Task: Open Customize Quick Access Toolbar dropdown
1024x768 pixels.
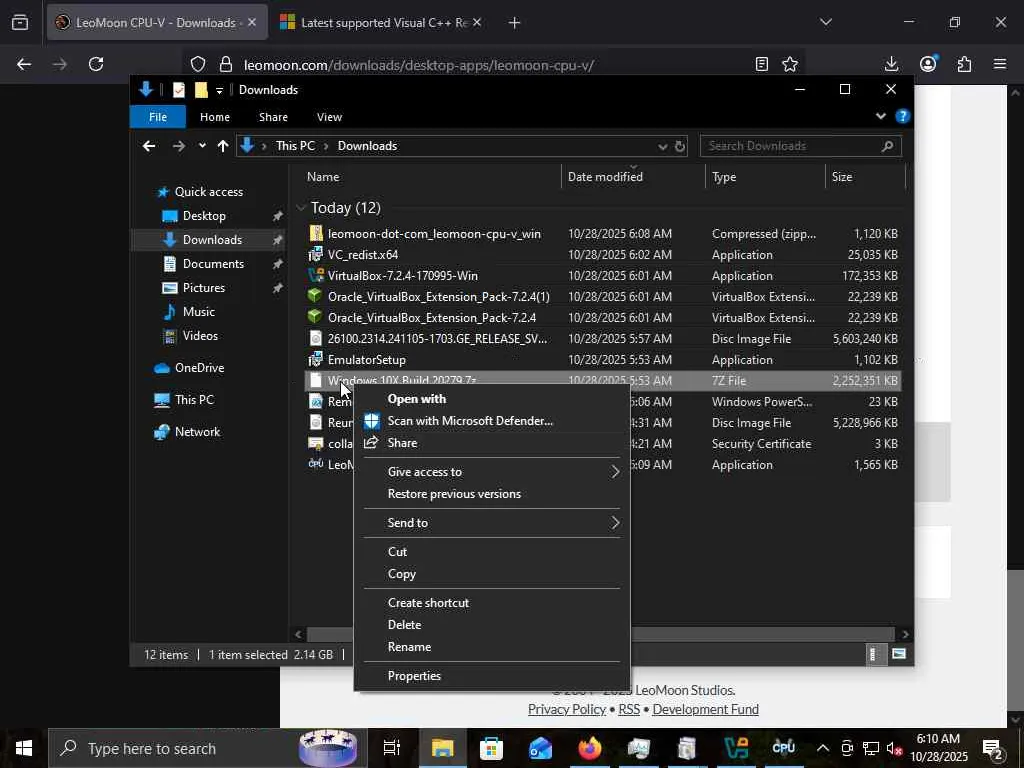Action: (x=219, y=90)
